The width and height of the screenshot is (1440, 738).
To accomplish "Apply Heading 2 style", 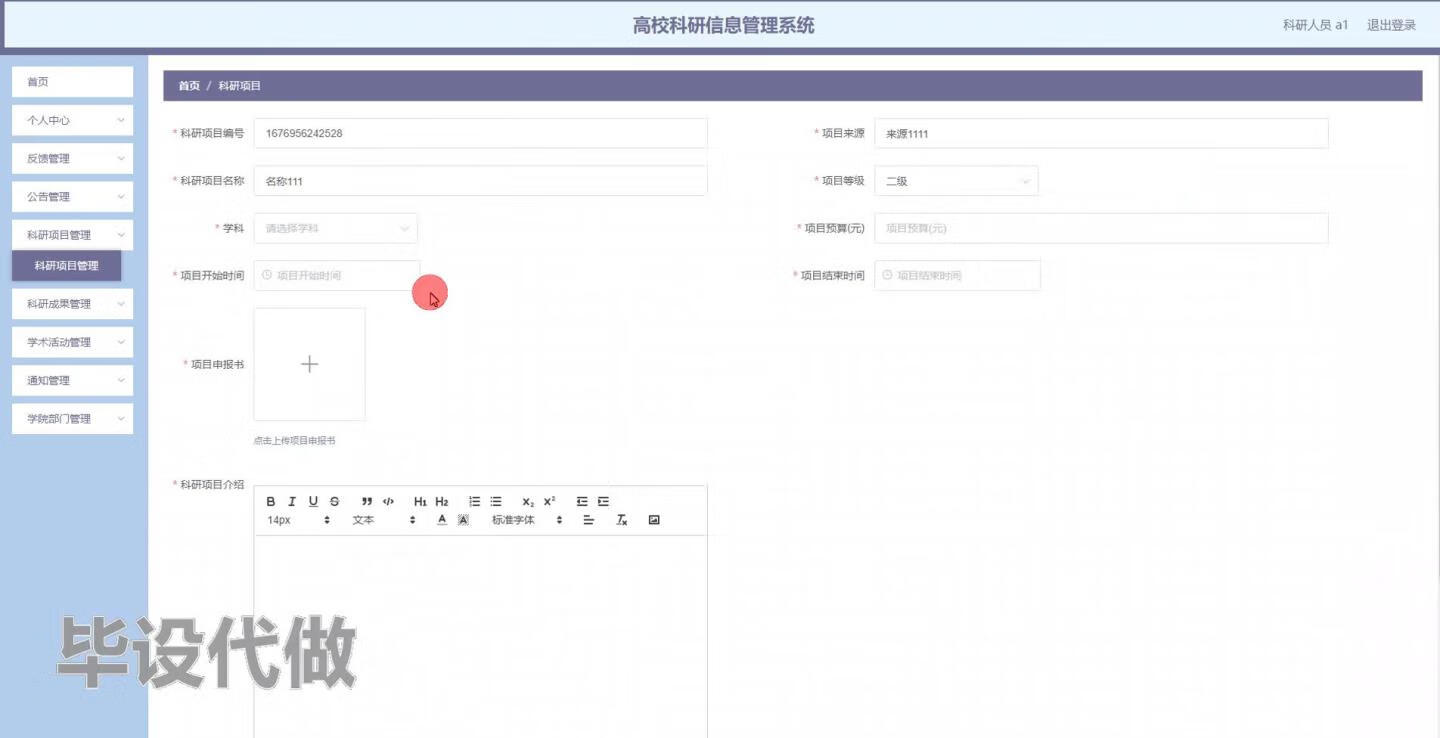I will click(442, 501).
